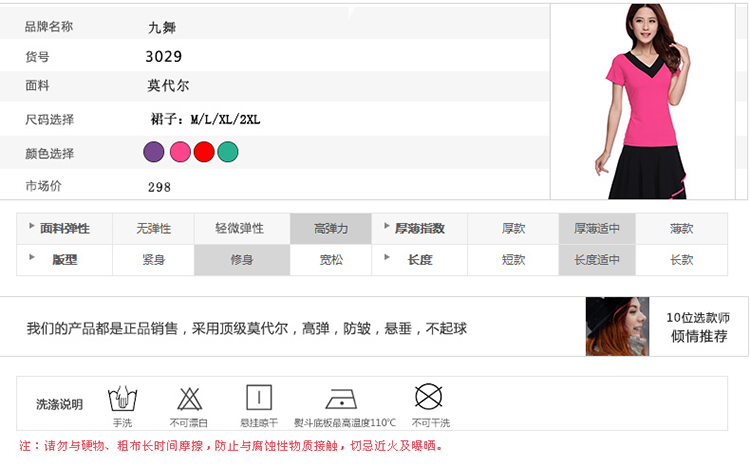Image resolution: width=750 pixels, height=466 pixels.
Task: Click the 市场价 label
Action: pyautogui.click(x=44, y=186)
